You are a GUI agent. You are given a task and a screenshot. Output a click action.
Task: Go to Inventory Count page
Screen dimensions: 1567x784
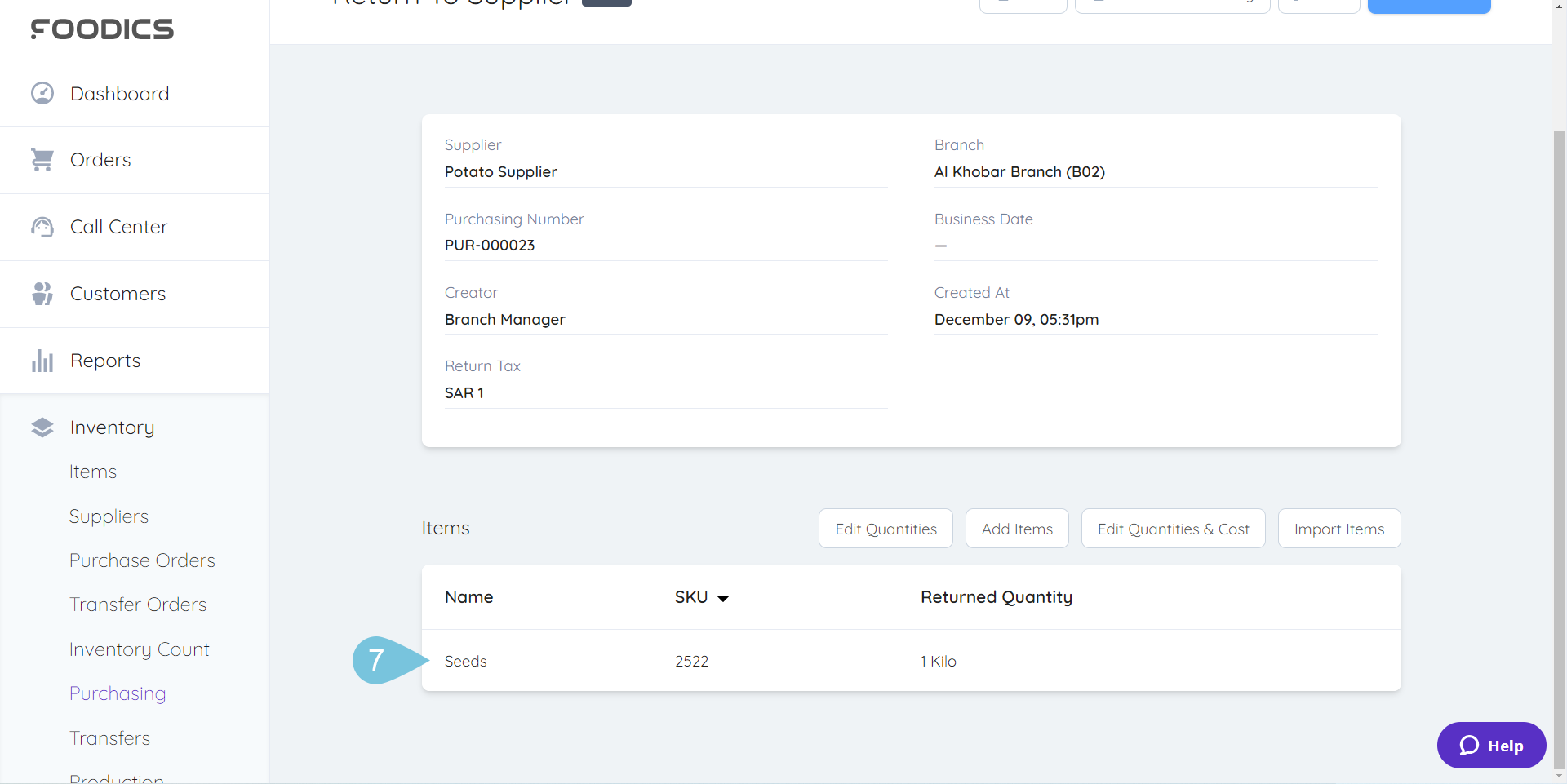pos(139,649)
